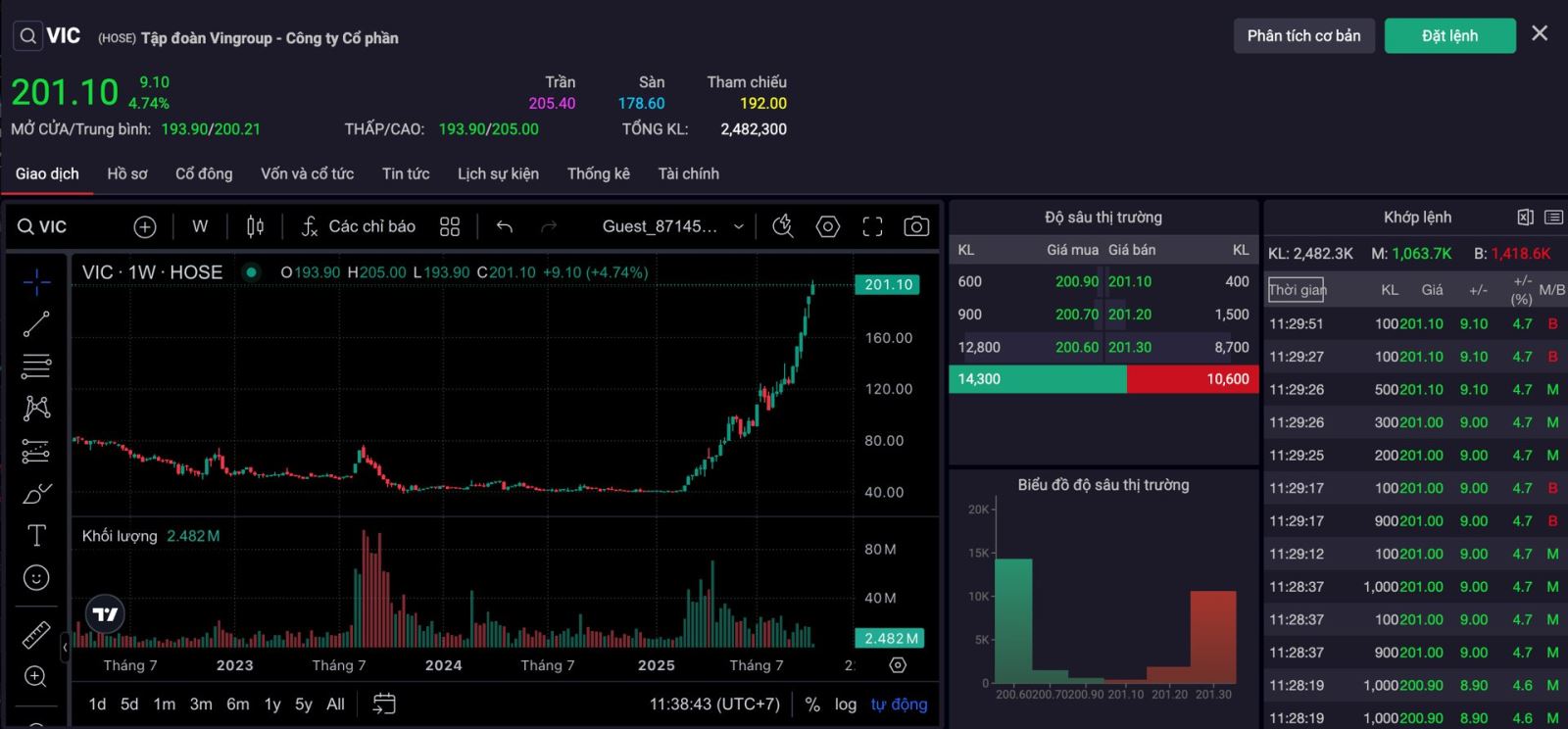Screen dimensions: 1568x729
Task: Open the chart settings hexagon icon
Action: pos(828,226)
